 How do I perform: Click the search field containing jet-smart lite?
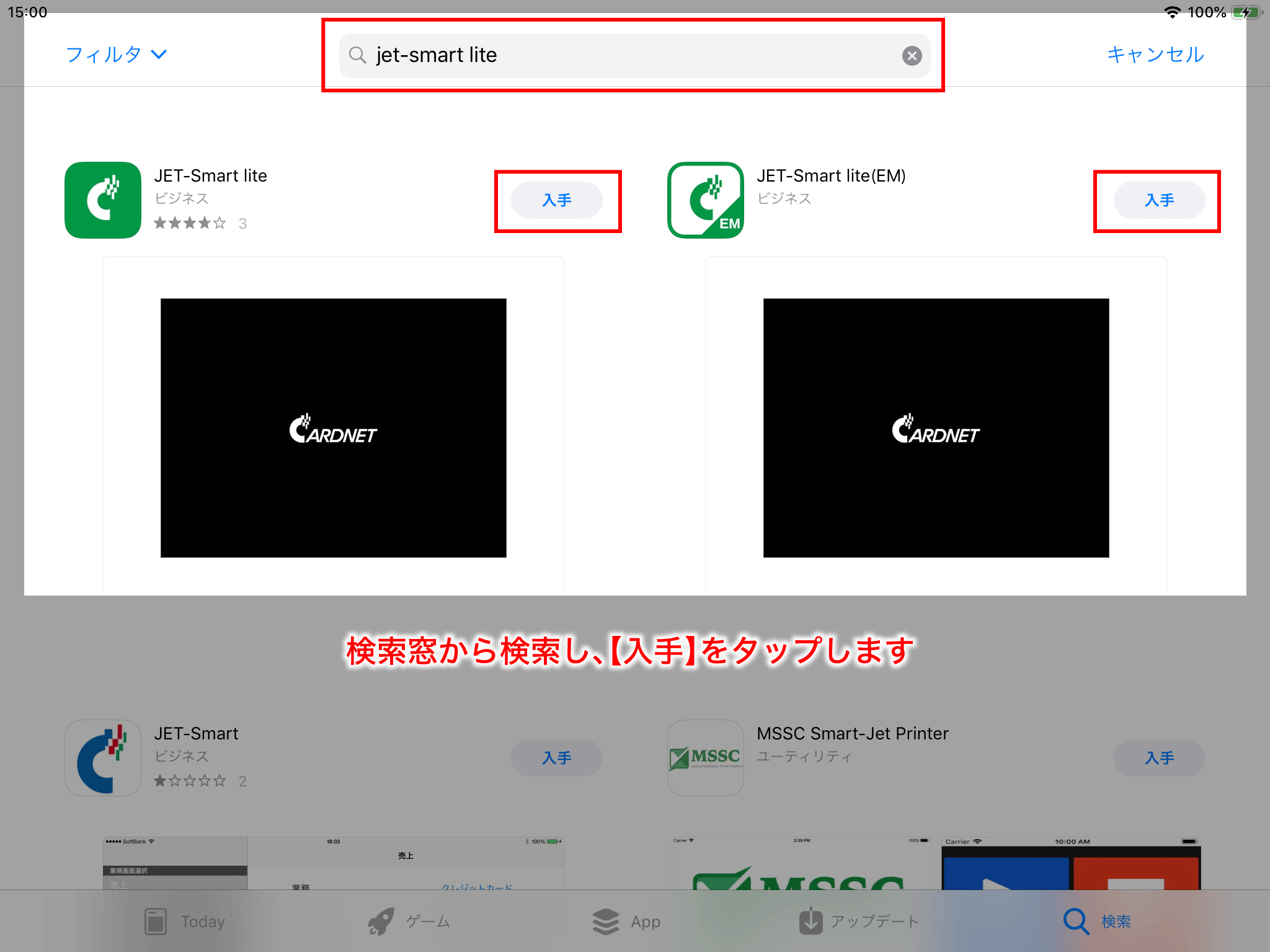click(x=634, y=56)
